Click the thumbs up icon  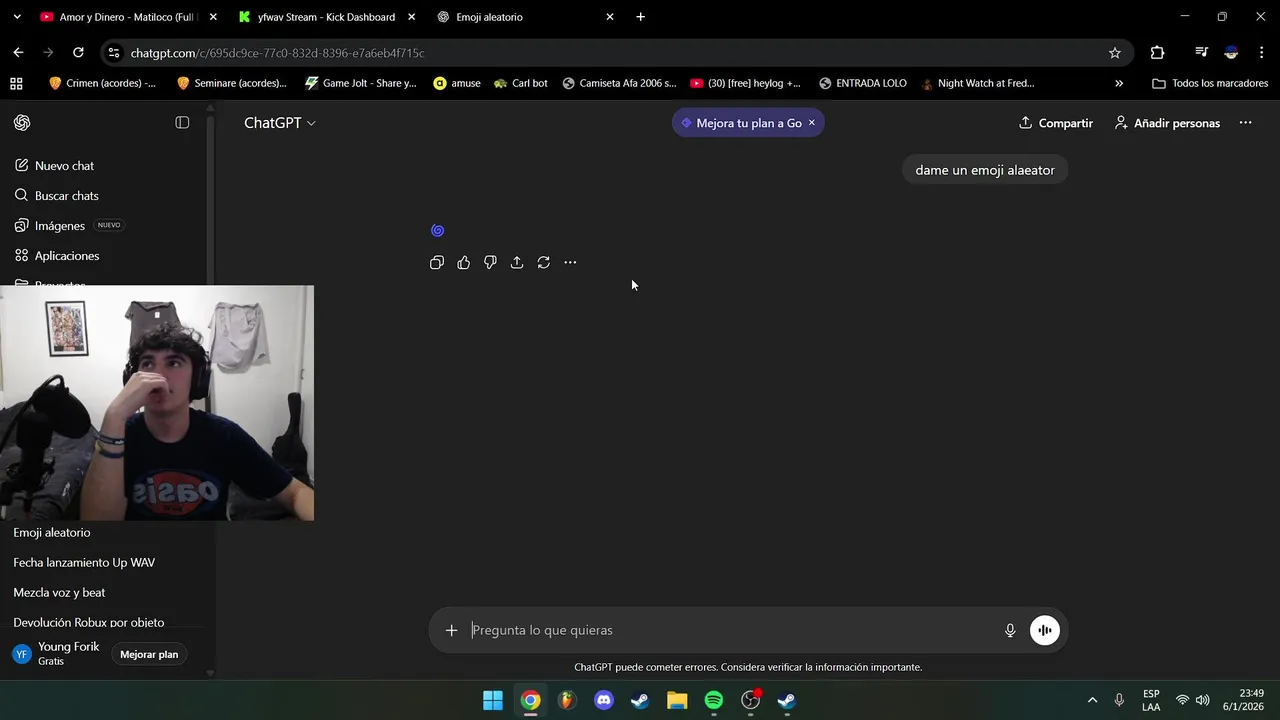(x=464, y=262)
